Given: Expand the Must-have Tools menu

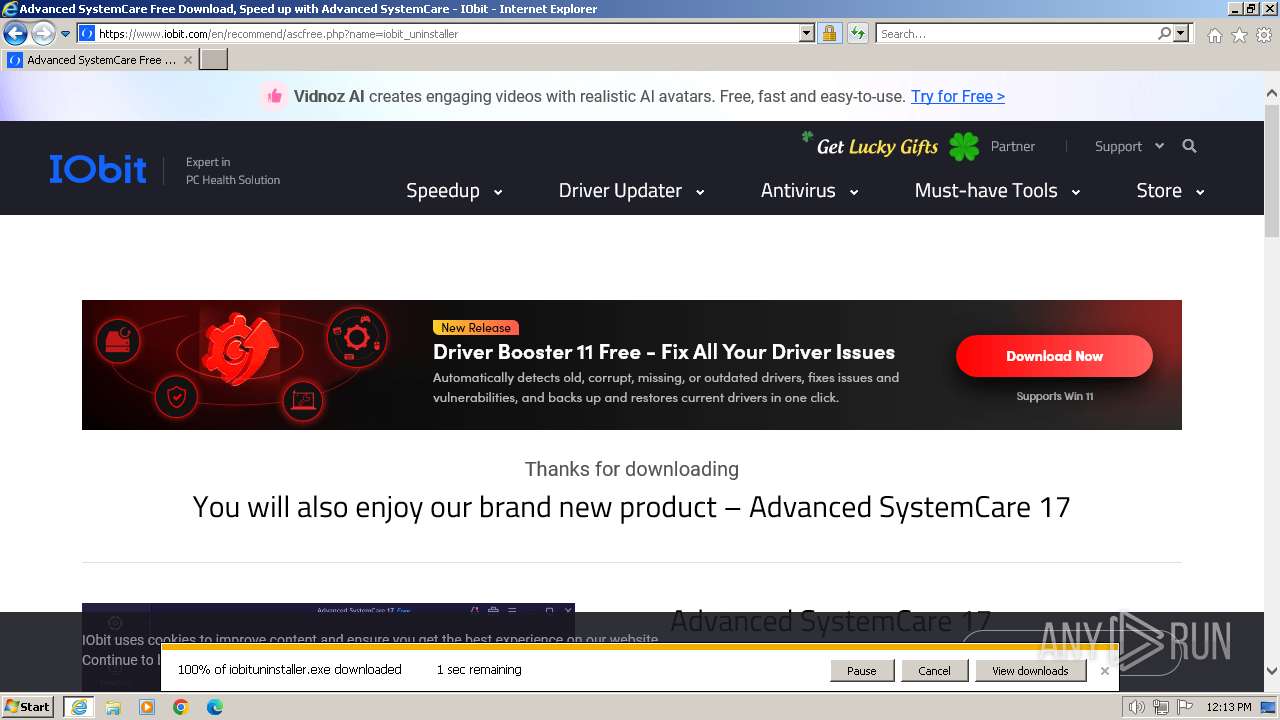Looking at the screenshot, I should pyautogui.click(x=997, y=190).
